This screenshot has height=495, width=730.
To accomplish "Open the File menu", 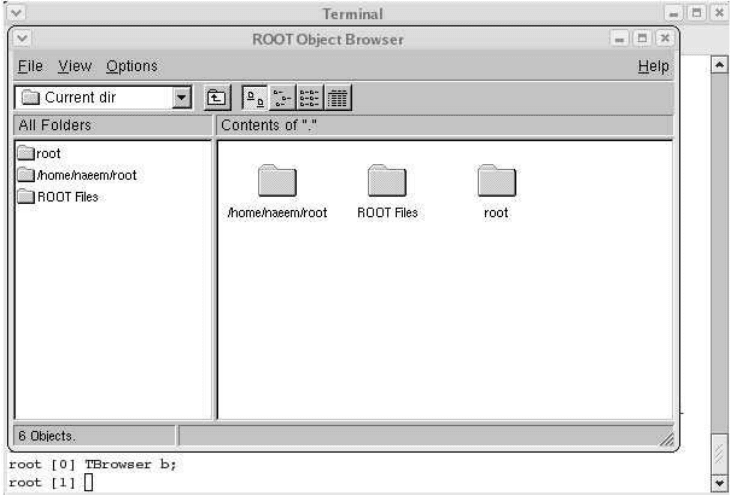I will pyautogui.click(x=30, y=66).
